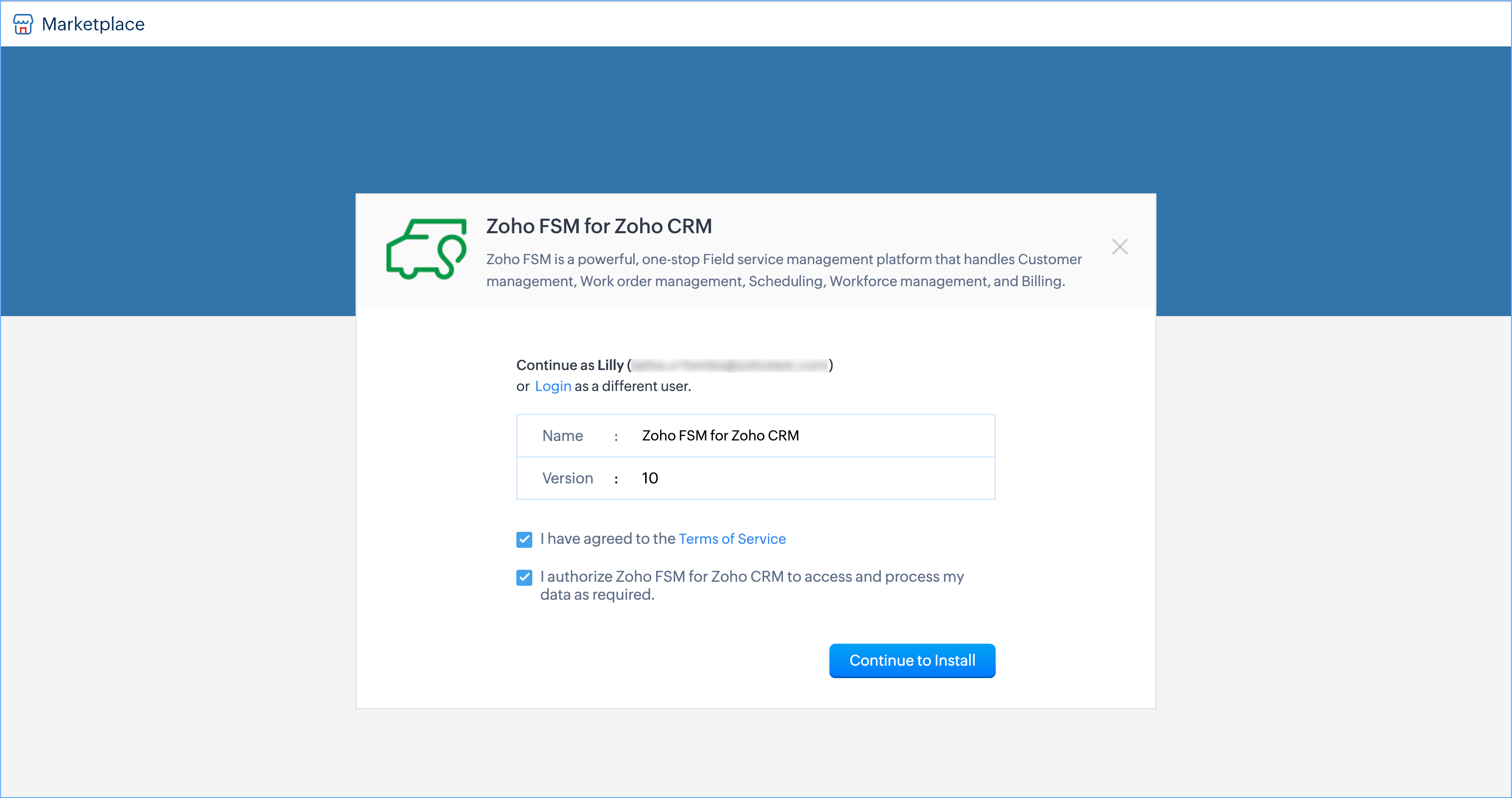This screenshot has height=798, width=1512.
Task: Uncheck the data access authorization checkbox
Action: click(x=524, y=577)
